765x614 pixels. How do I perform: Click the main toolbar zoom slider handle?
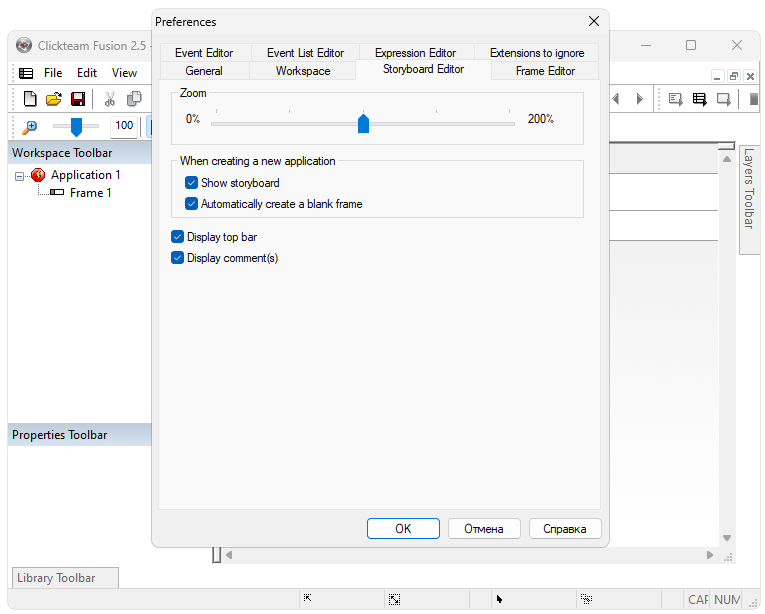[76, 127]
